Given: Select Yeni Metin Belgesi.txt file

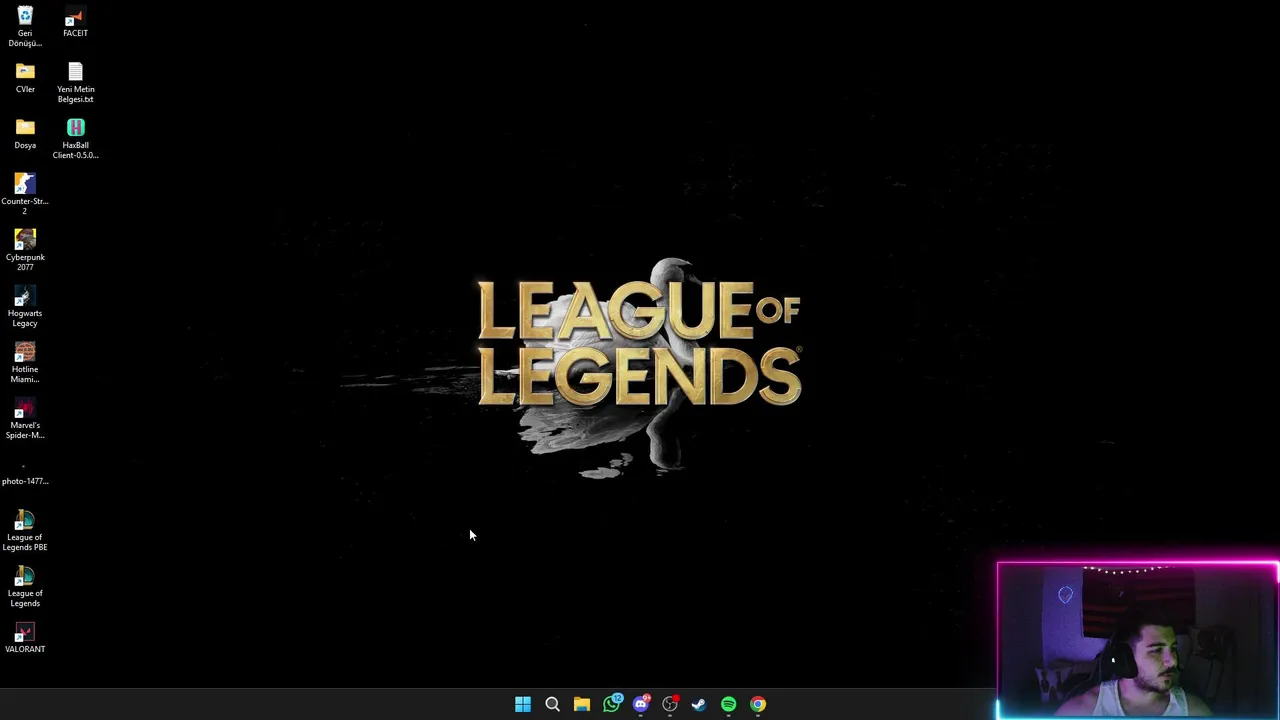Looking at the screenshot, I should [x=75, y=82].
